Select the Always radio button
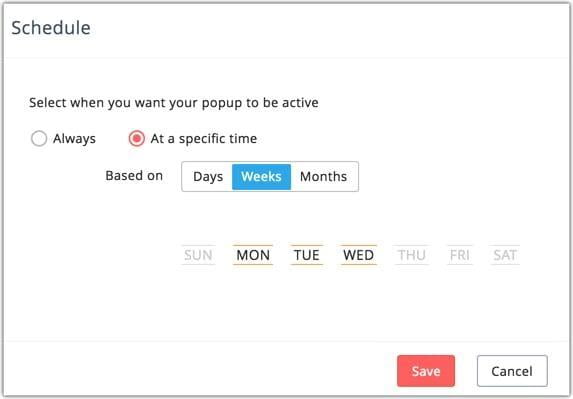 pyautogui.click(x=39, y=138)
